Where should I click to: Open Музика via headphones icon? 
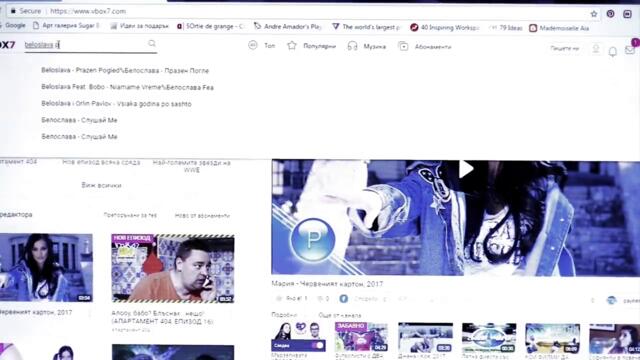(x=352, y=46)
